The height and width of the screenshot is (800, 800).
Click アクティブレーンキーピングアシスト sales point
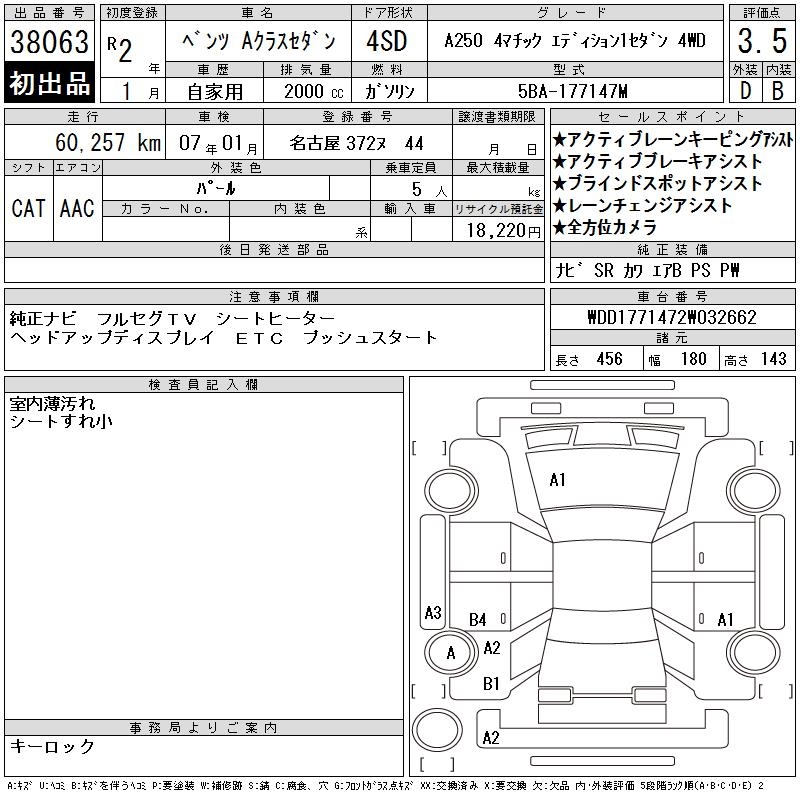(673, 139)
